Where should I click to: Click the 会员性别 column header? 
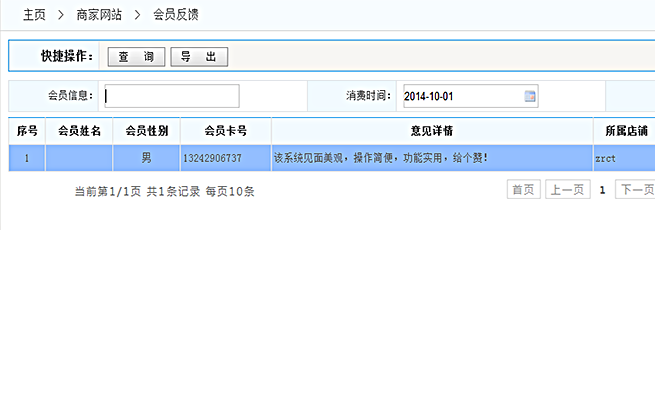(x=146, y=131)
